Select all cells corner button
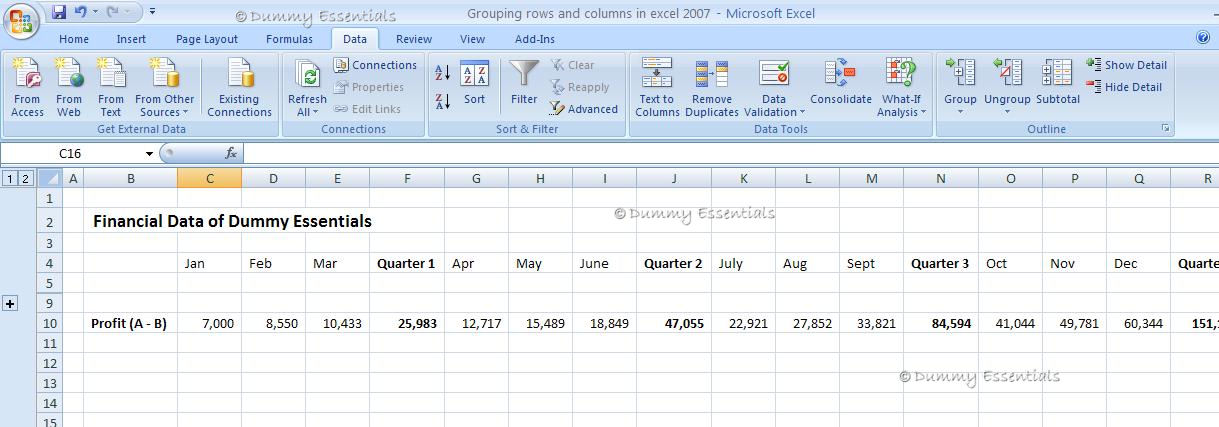Viewport: 1219px width, 427px height. [x=50, y=178]
